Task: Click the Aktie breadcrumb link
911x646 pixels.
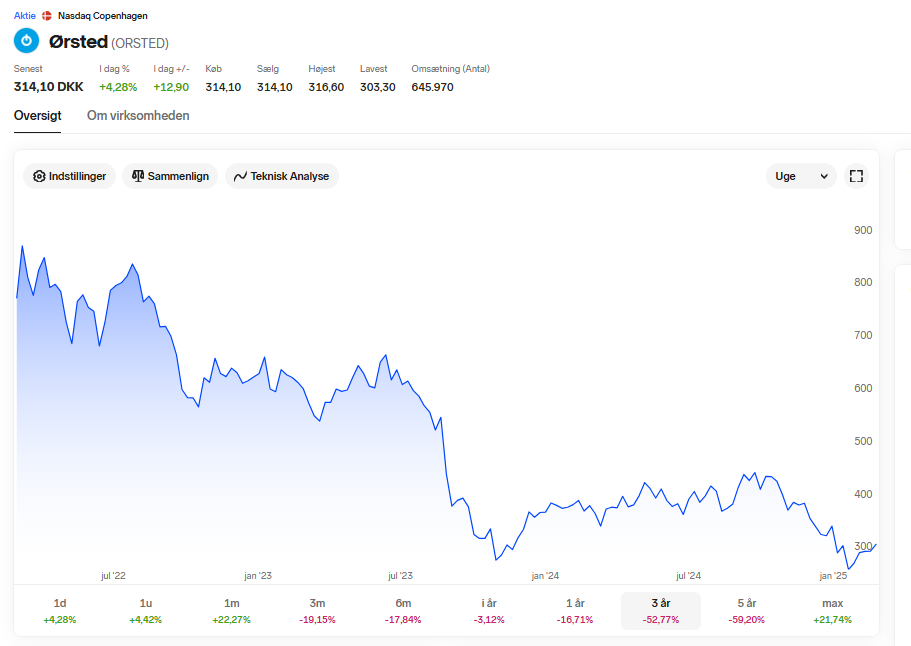Action: (25, 16)
